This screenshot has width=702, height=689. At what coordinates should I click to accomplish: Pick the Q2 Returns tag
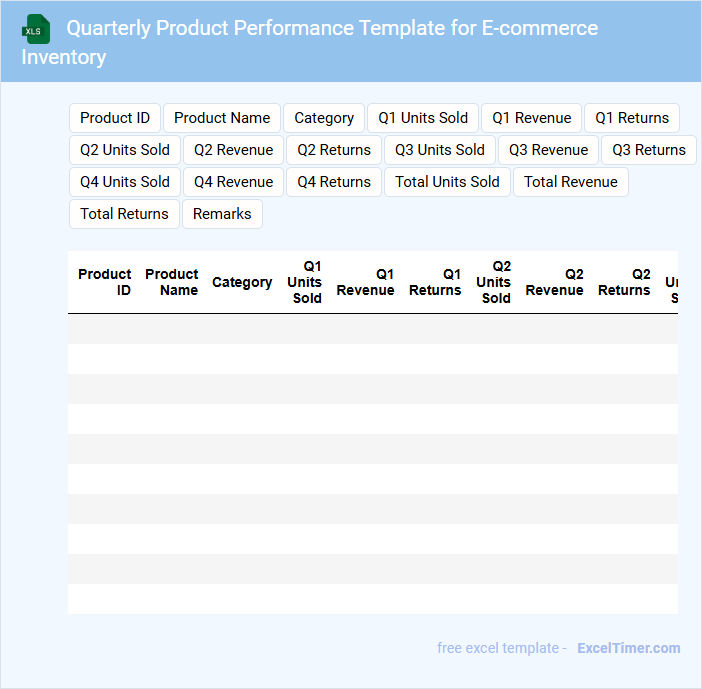coord(334,150)
